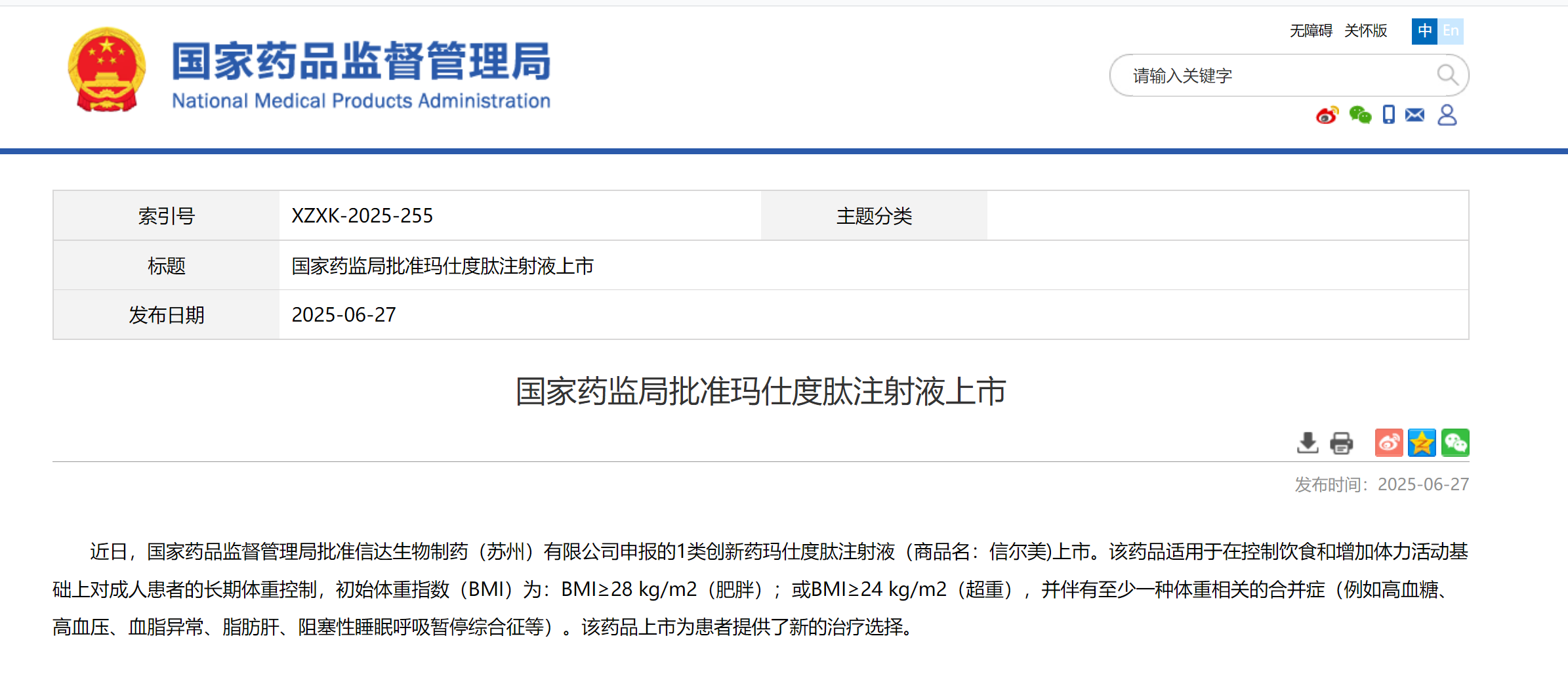Click the national emblem logo
The image size is (1568, 676).
click(x=107, y=70)
